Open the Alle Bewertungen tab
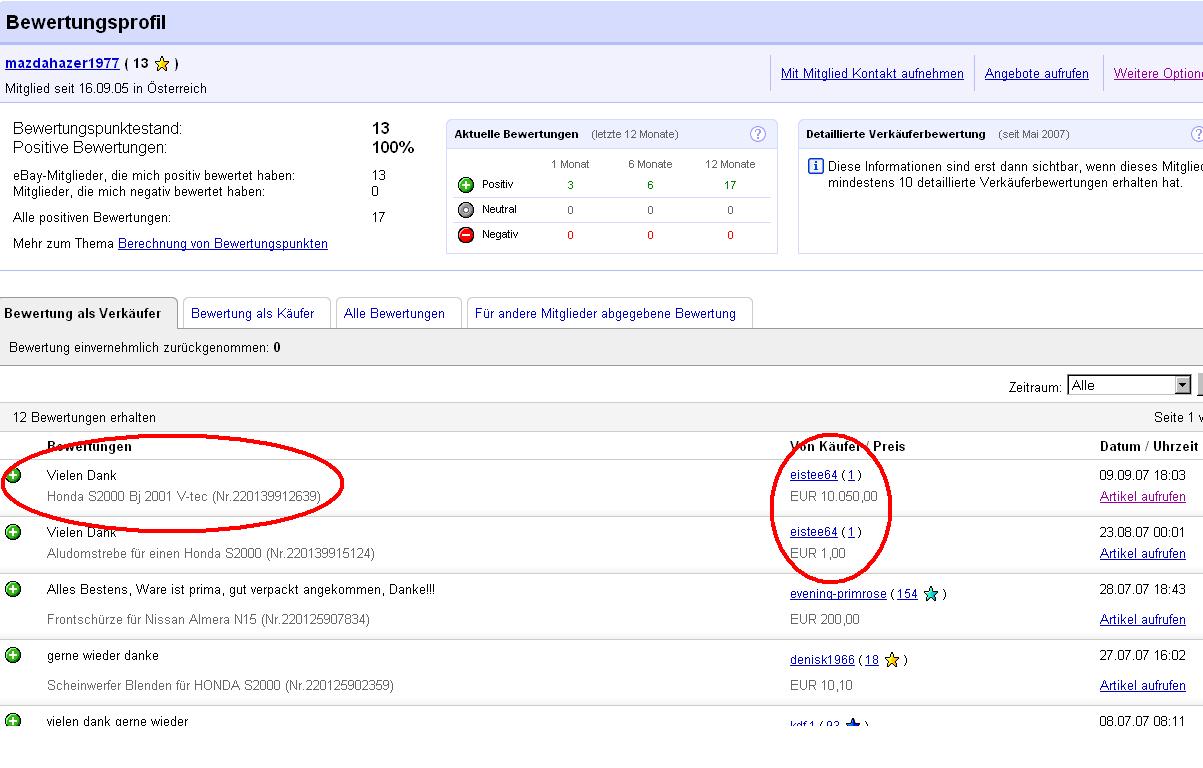 [x=394, y=313]
